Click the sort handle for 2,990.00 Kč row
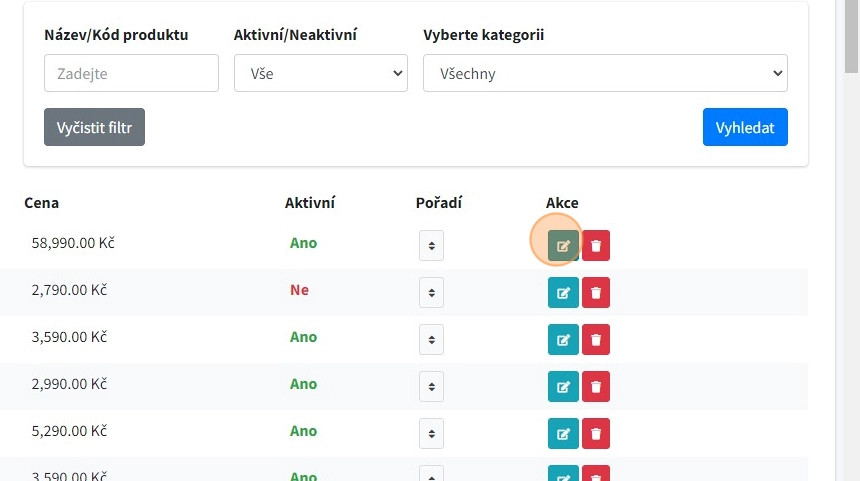The height and width of the screenshot is (481, 860). (x=431, y=386)
